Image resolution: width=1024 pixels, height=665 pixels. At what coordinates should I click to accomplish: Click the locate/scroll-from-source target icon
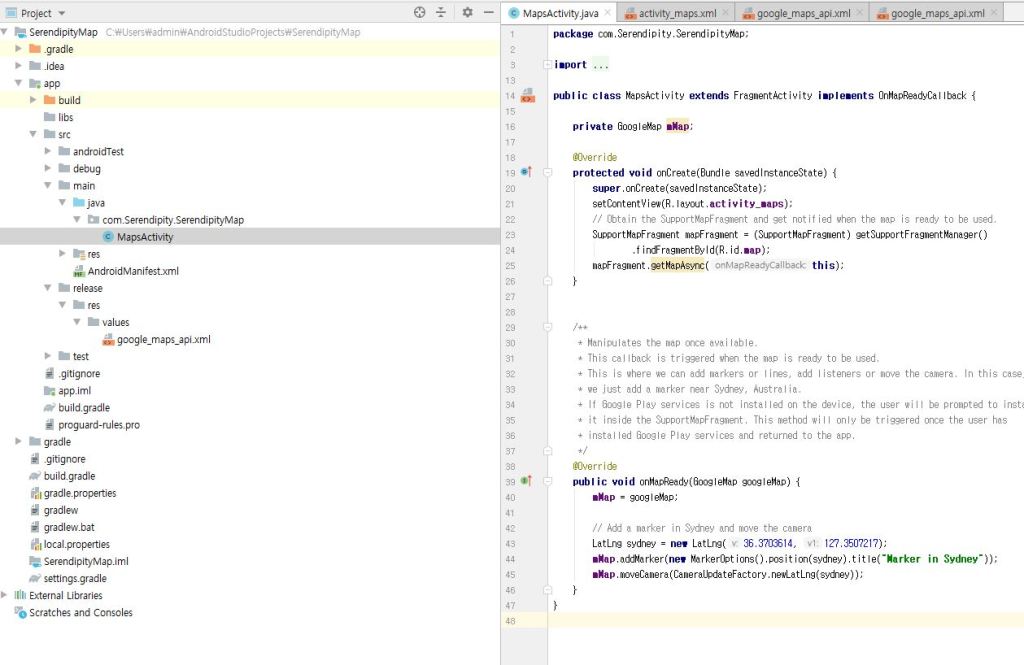pos(420,13)
